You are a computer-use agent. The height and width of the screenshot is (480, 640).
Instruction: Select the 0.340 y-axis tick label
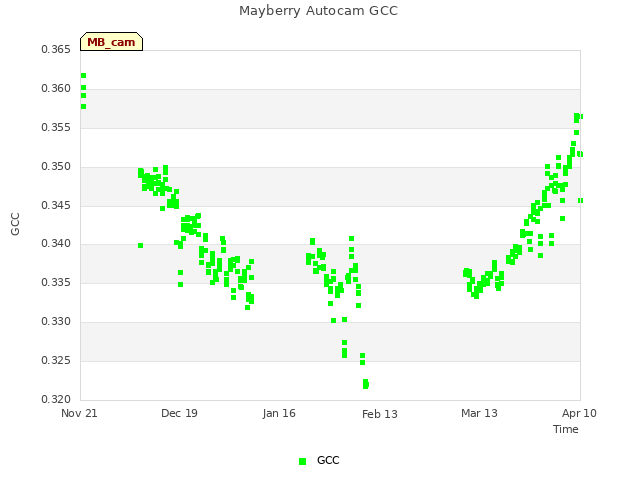coord(56,243)
